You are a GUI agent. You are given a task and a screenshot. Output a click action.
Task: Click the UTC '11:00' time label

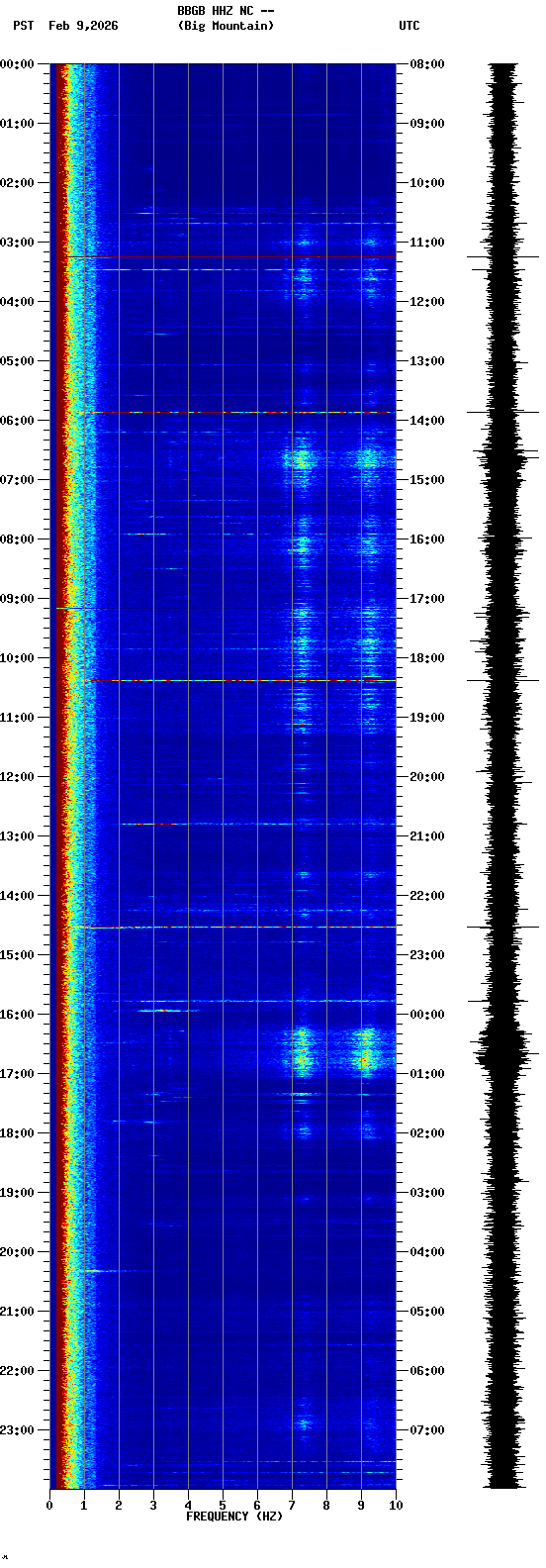coord(427,243)
